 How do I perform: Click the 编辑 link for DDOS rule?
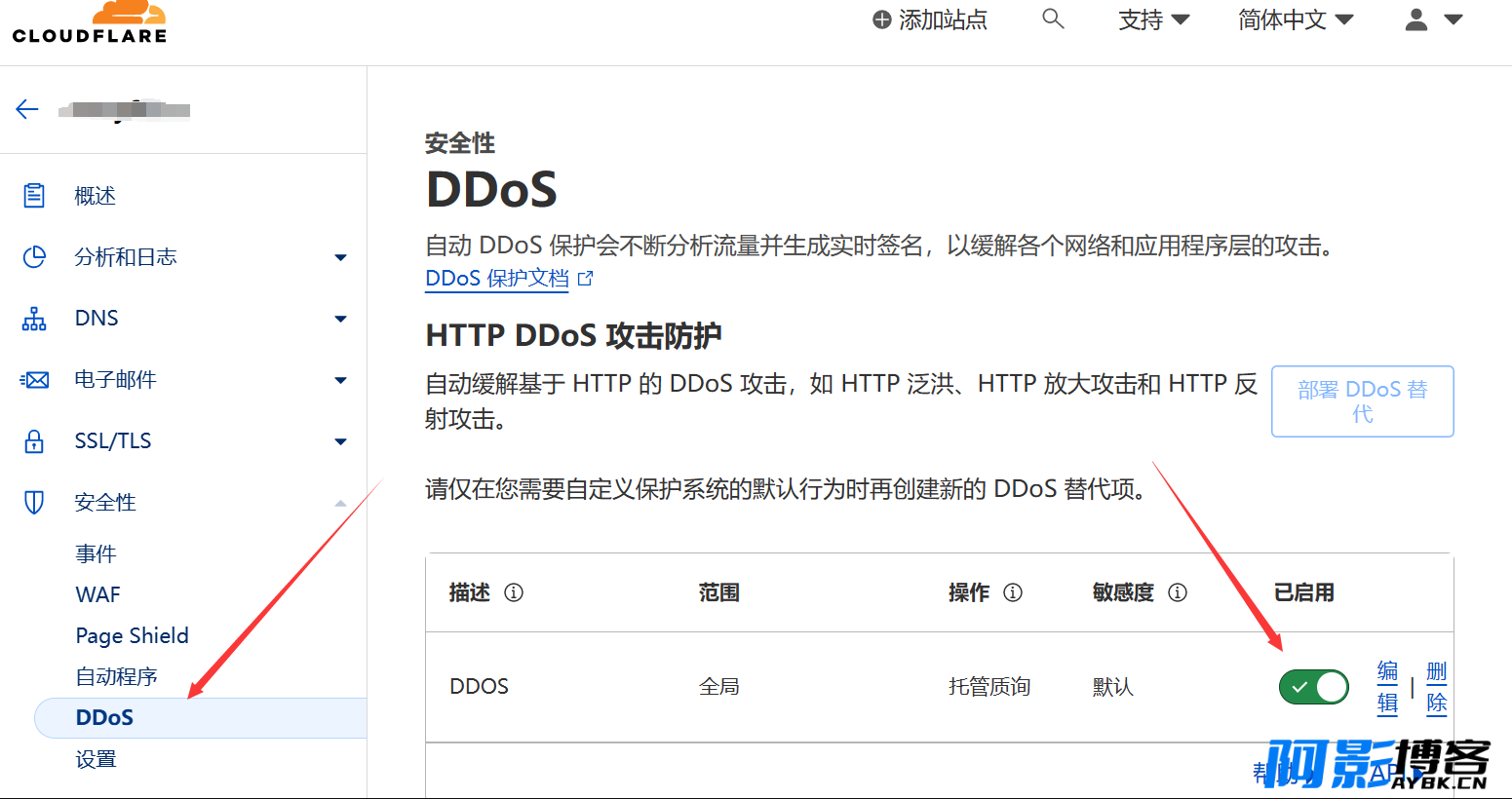coord(1387,687)
